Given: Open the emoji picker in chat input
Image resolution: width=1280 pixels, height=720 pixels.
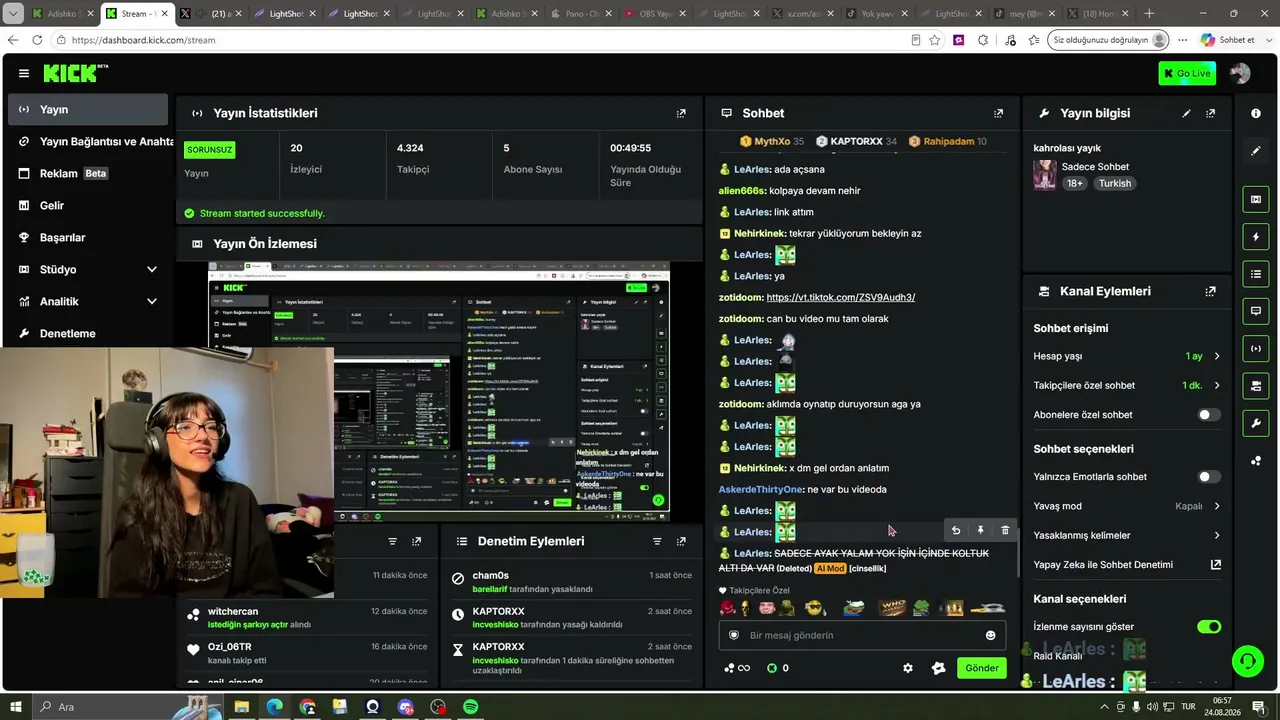Looking at the screenshot, I should [991, 635].
